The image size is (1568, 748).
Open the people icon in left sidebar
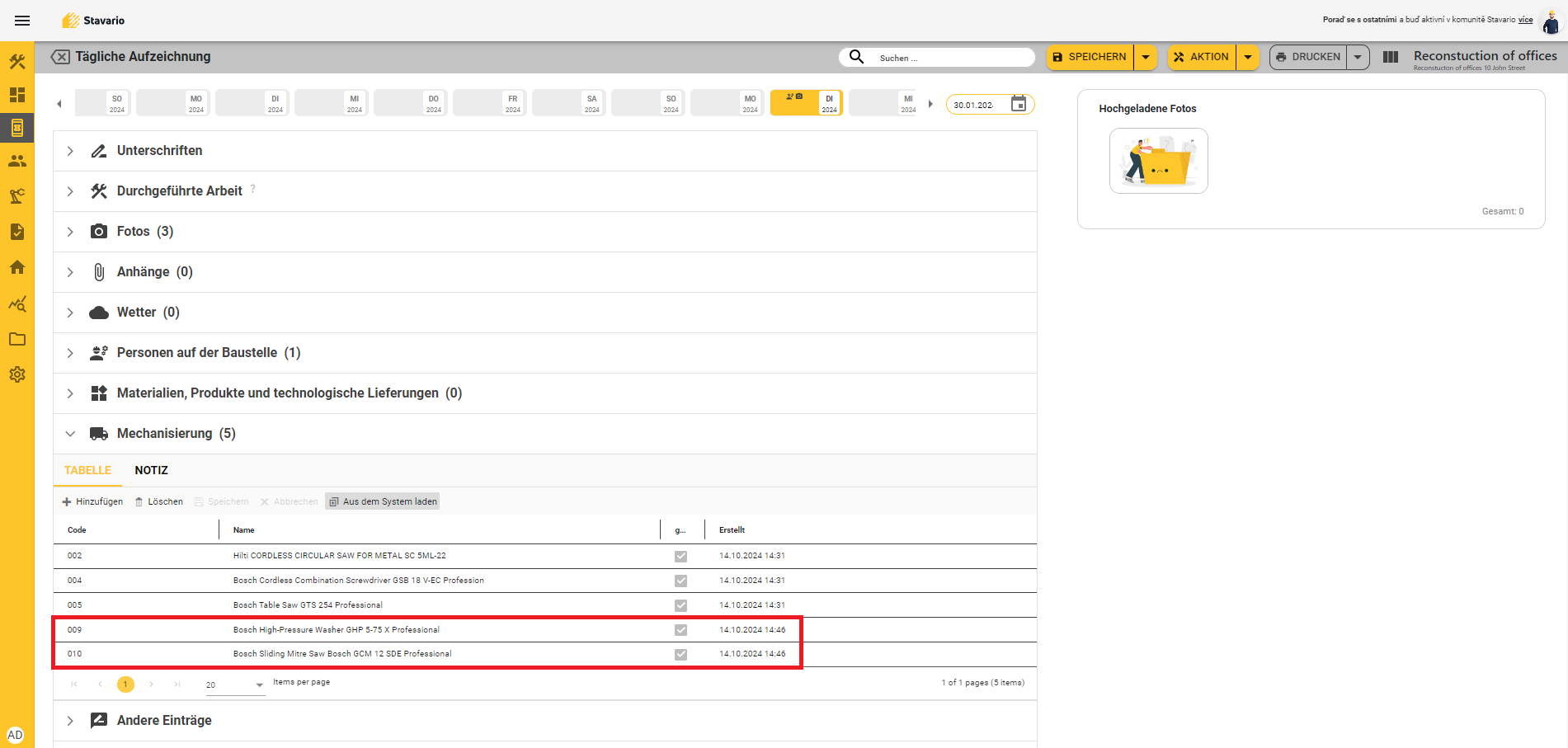coord(17,161)
